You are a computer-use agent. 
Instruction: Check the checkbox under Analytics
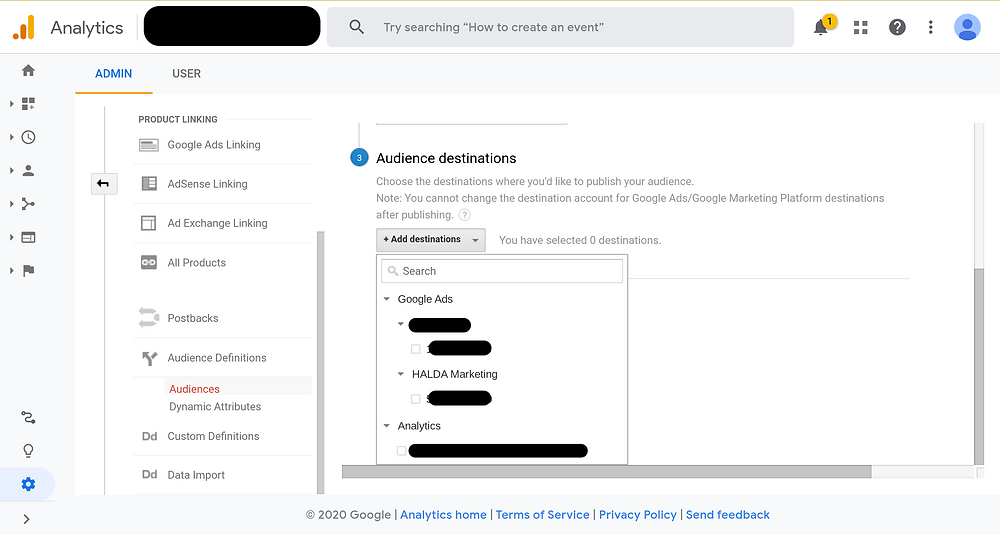click(x=401, y=451)
